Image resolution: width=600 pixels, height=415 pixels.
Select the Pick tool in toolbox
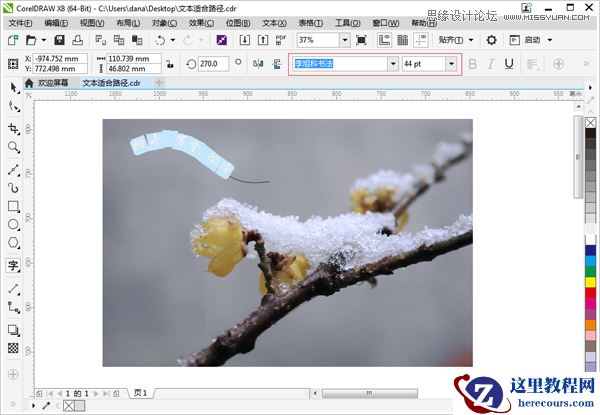pyautogui.click(x=13, y=88)
